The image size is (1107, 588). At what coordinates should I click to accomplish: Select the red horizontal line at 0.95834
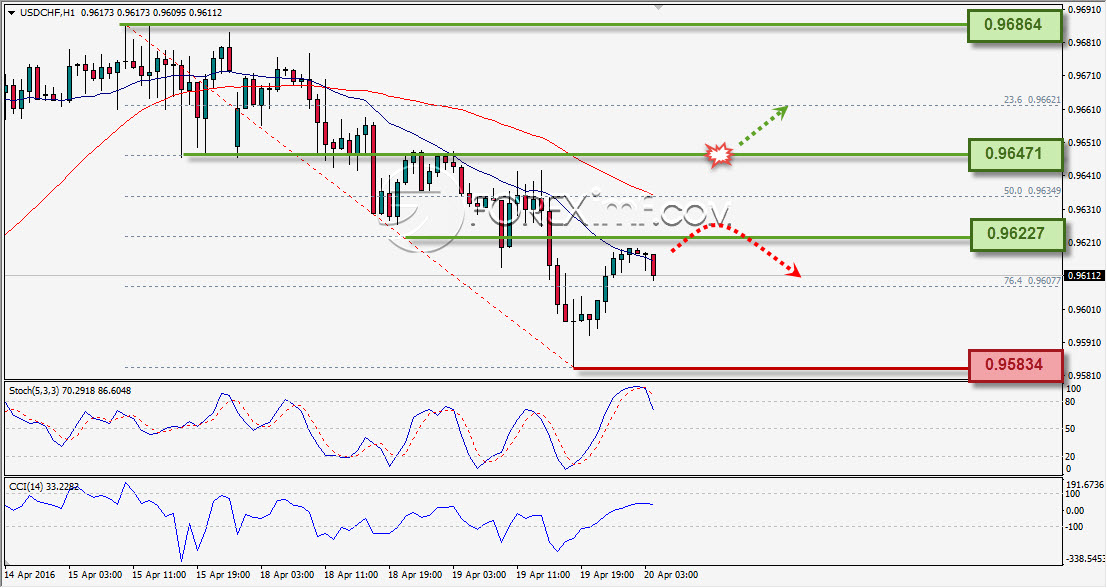pyautogui.click(x=771, y=368)
